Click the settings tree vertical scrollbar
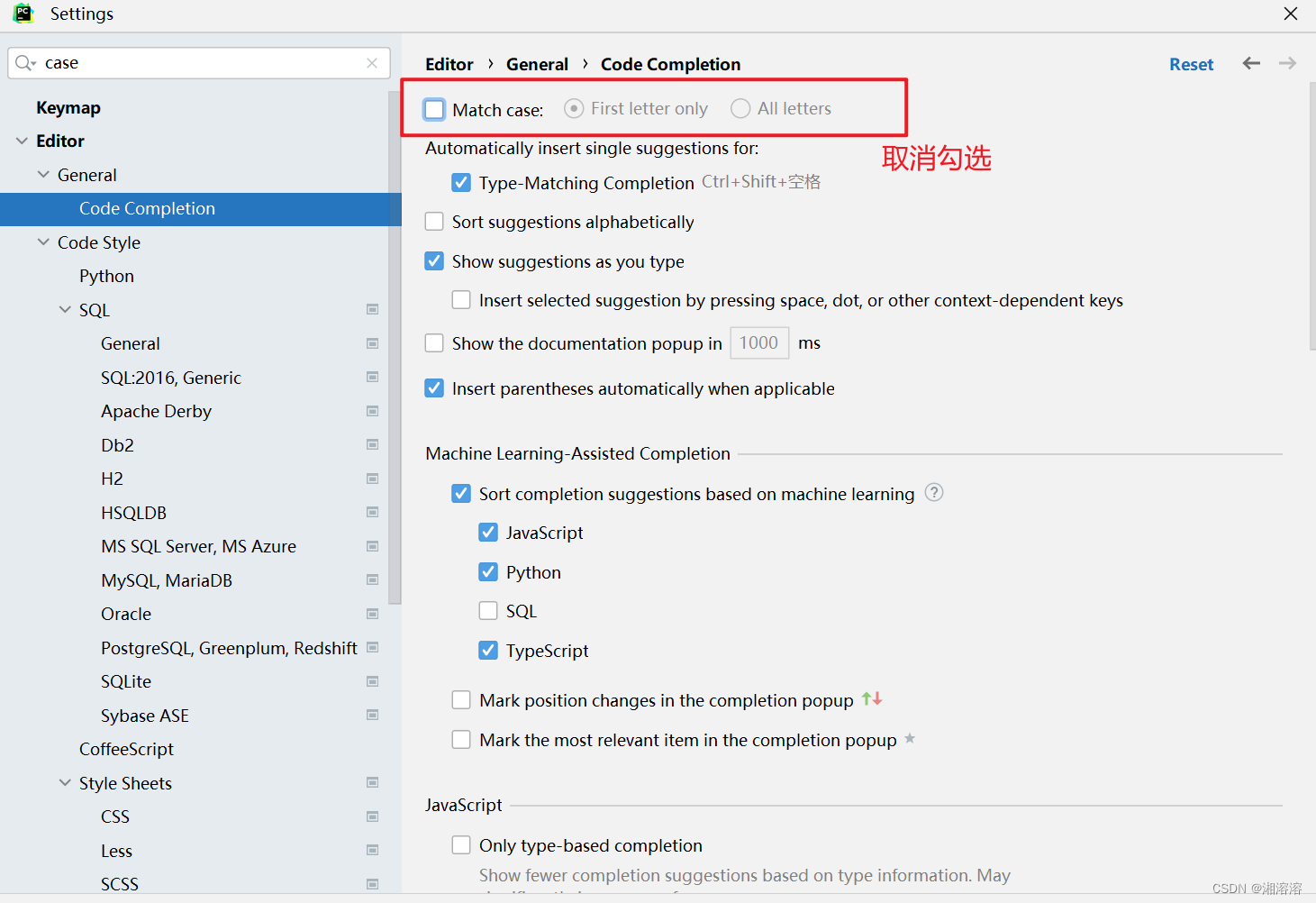1316x903 pixels. point(395,349)
